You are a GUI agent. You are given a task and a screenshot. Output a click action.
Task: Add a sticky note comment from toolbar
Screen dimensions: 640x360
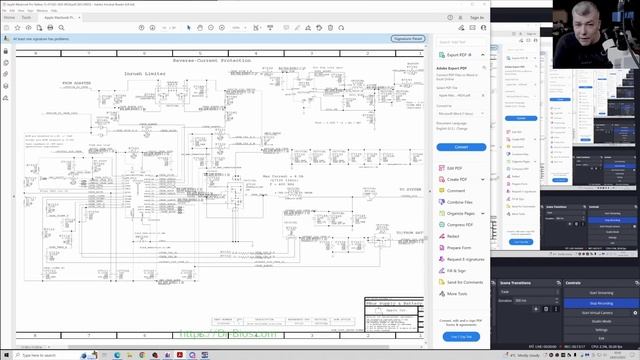tap(286, 28)
